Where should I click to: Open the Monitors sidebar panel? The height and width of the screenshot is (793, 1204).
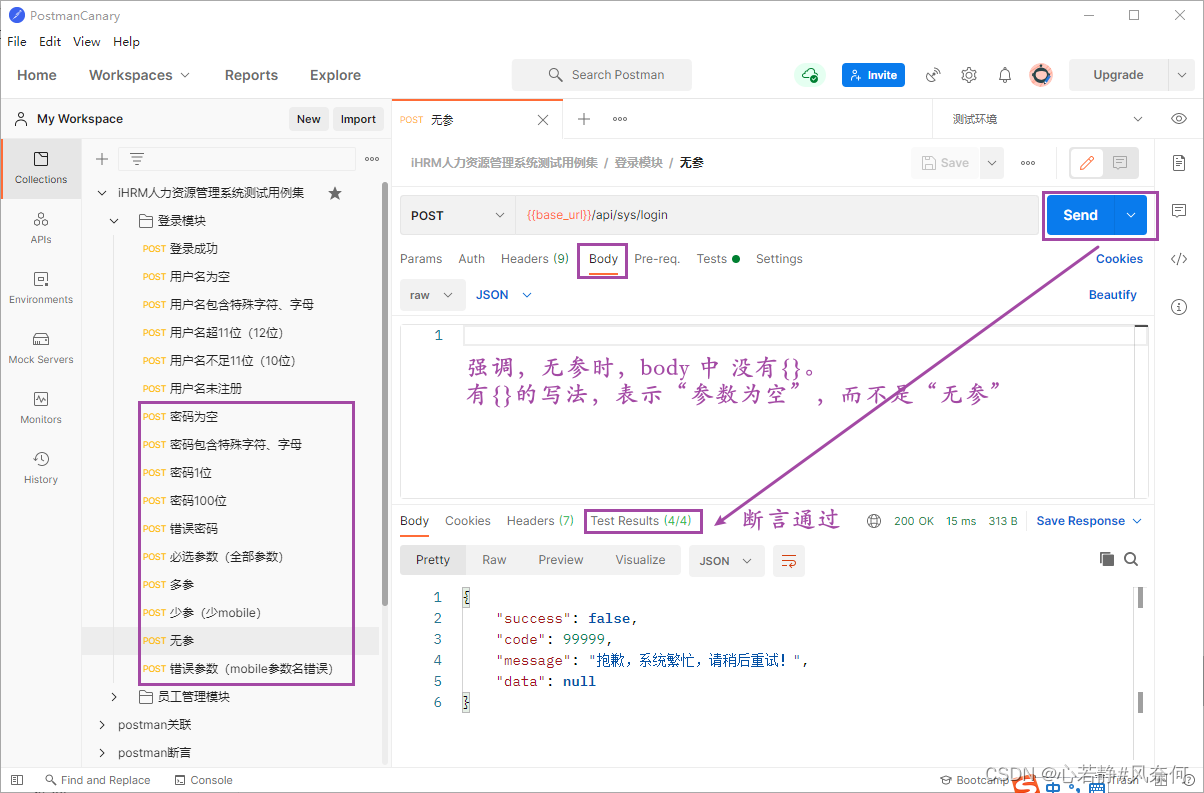tap(41, 408)
